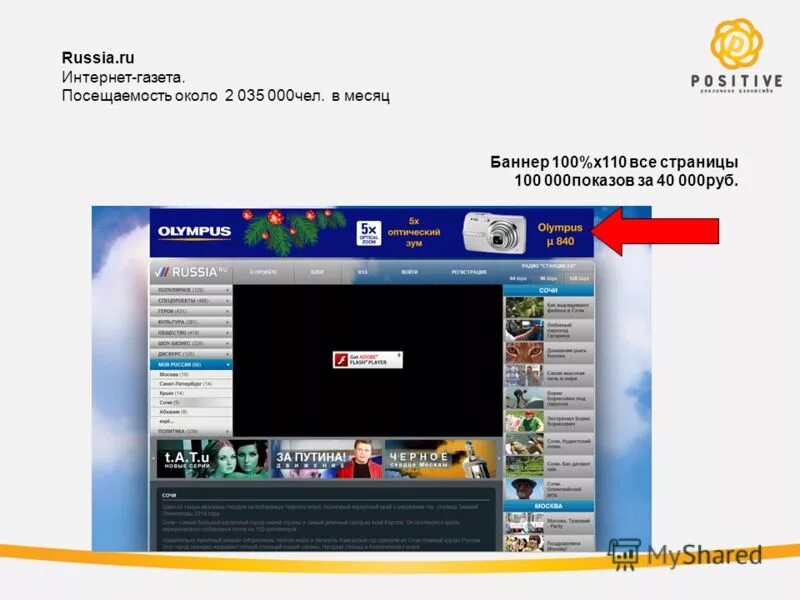Select Москва (10) subcategory
Viewport: 800px width, 600px height.
coord(191,374)
